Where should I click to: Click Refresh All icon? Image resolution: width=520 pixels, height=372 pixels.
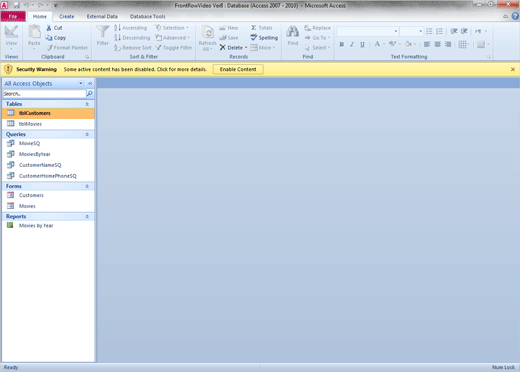pos(208,32)
